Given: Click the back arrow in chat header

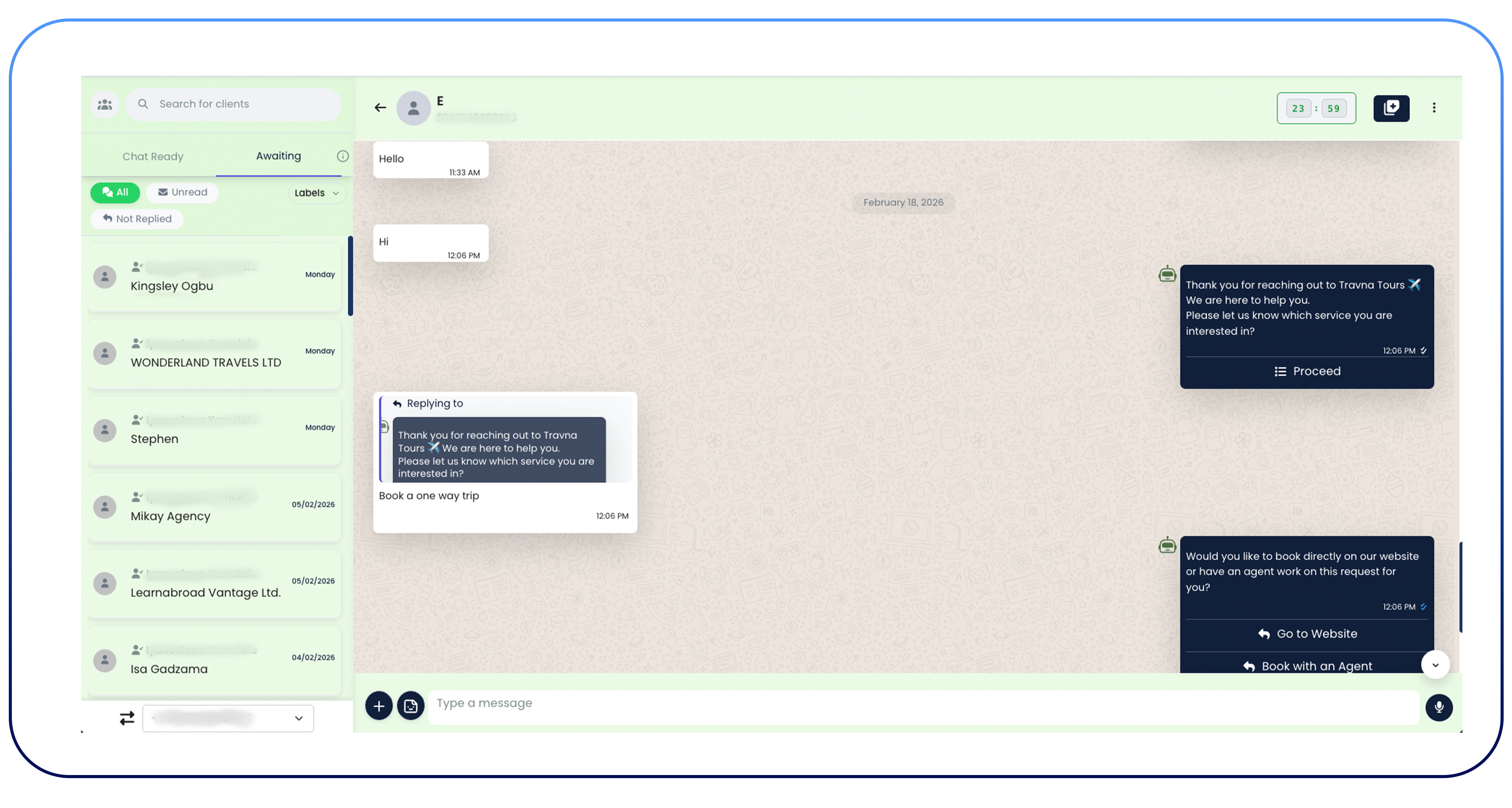Looking at the screenshot, I should [380, 107].
